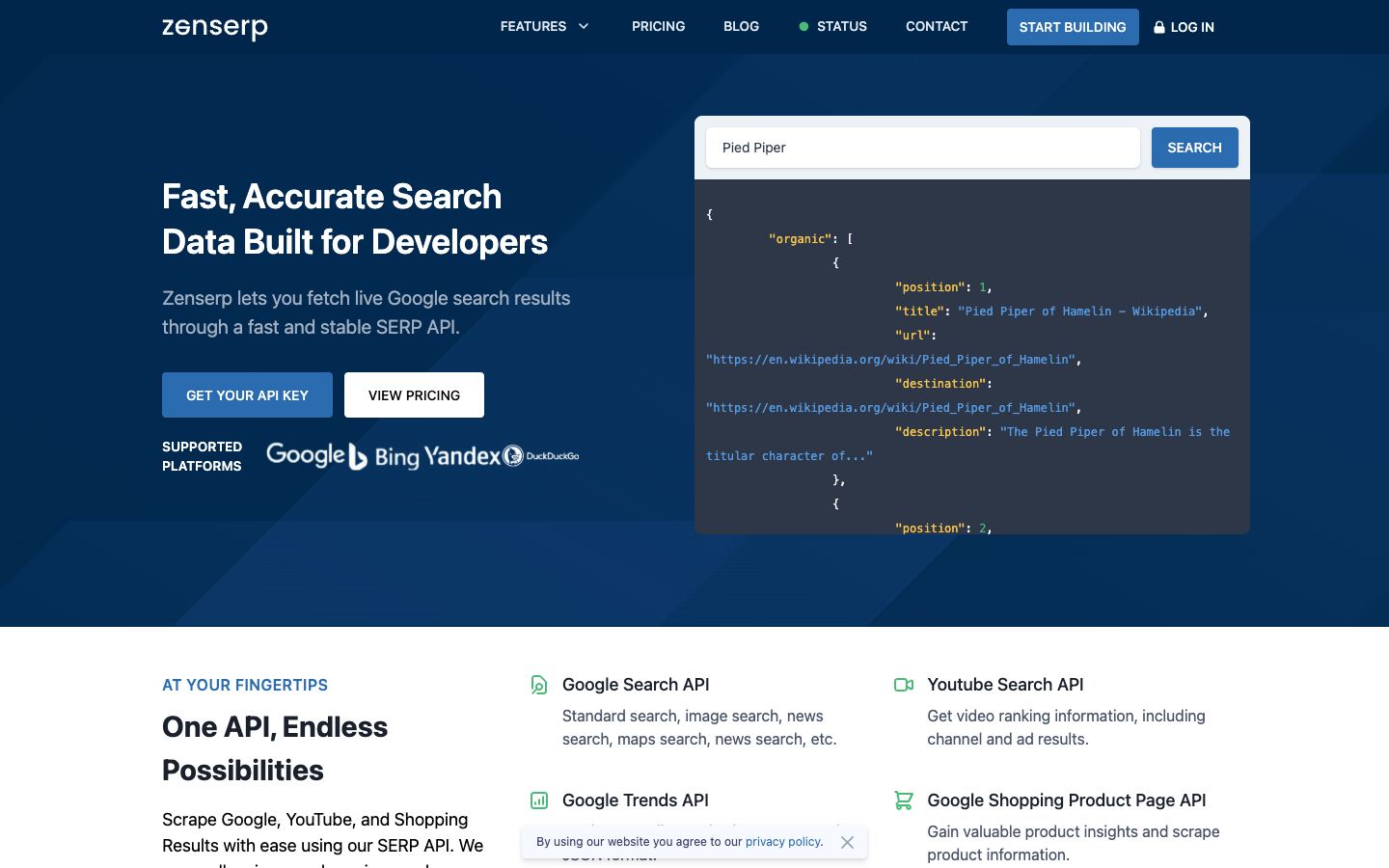The height and width of the screenshot is (868, 1389).
Task: Click the Google Trends API chart icon
Action: point(539,800)
